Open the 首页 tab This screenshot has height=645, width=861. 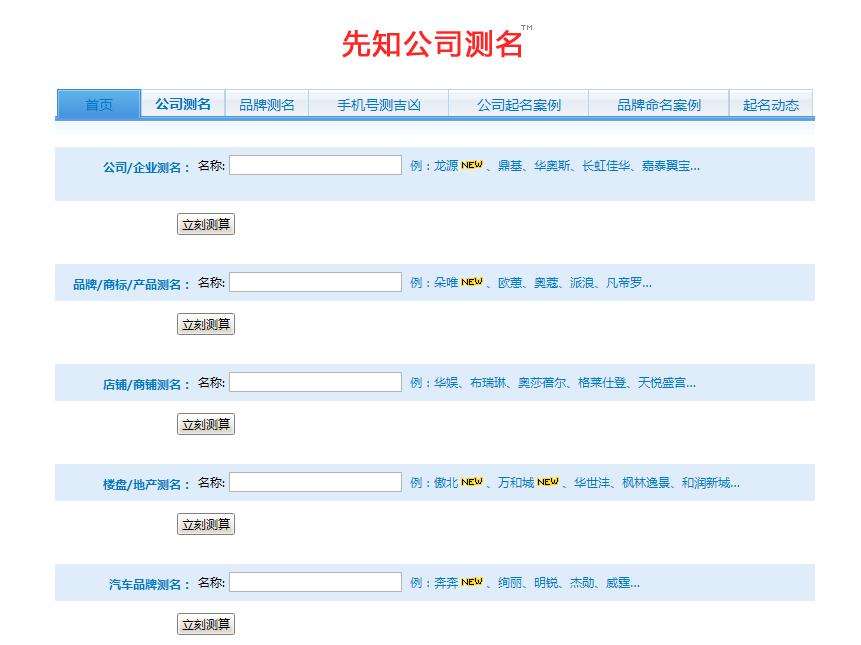click(x=99, y=104)
